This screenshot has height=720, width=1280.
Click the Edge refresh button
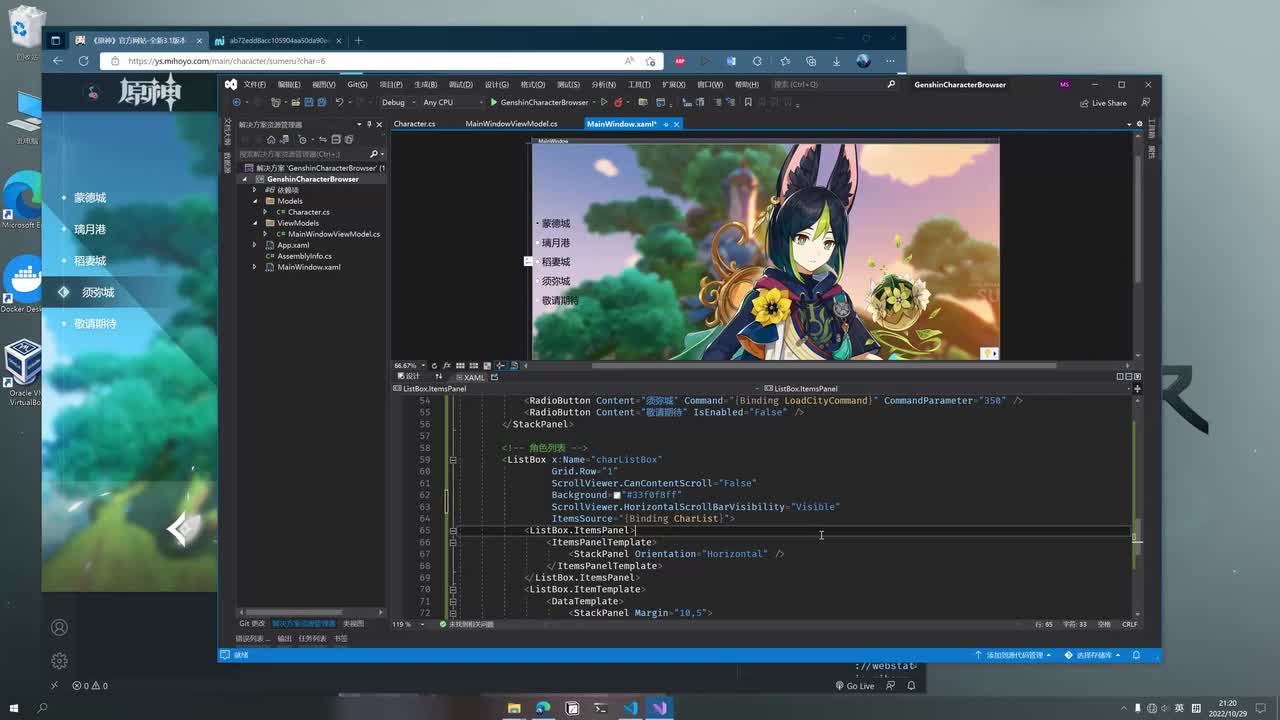click(x=84, y=61)
